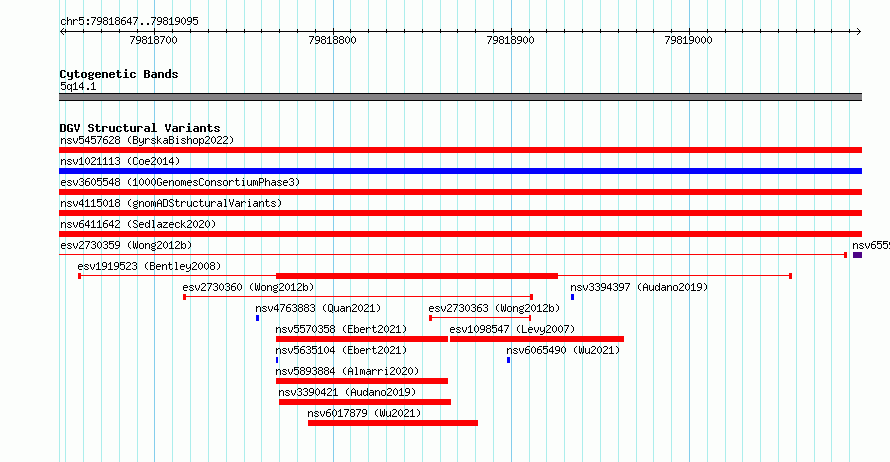Open variant nsv6411642 (Sedlazeck2020) label

[138, 224]
